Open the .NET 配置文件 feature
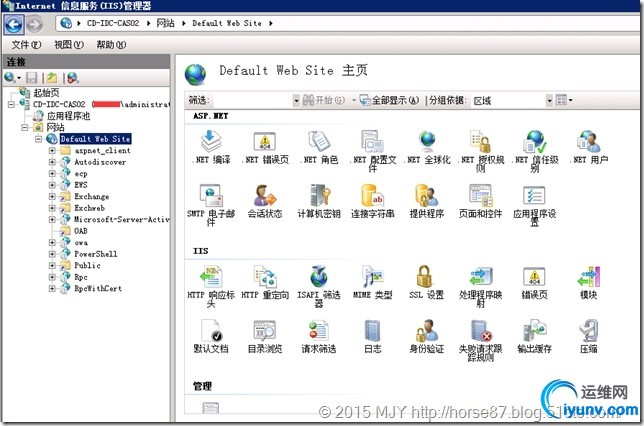Screen dimensions: 644x426 373,150
